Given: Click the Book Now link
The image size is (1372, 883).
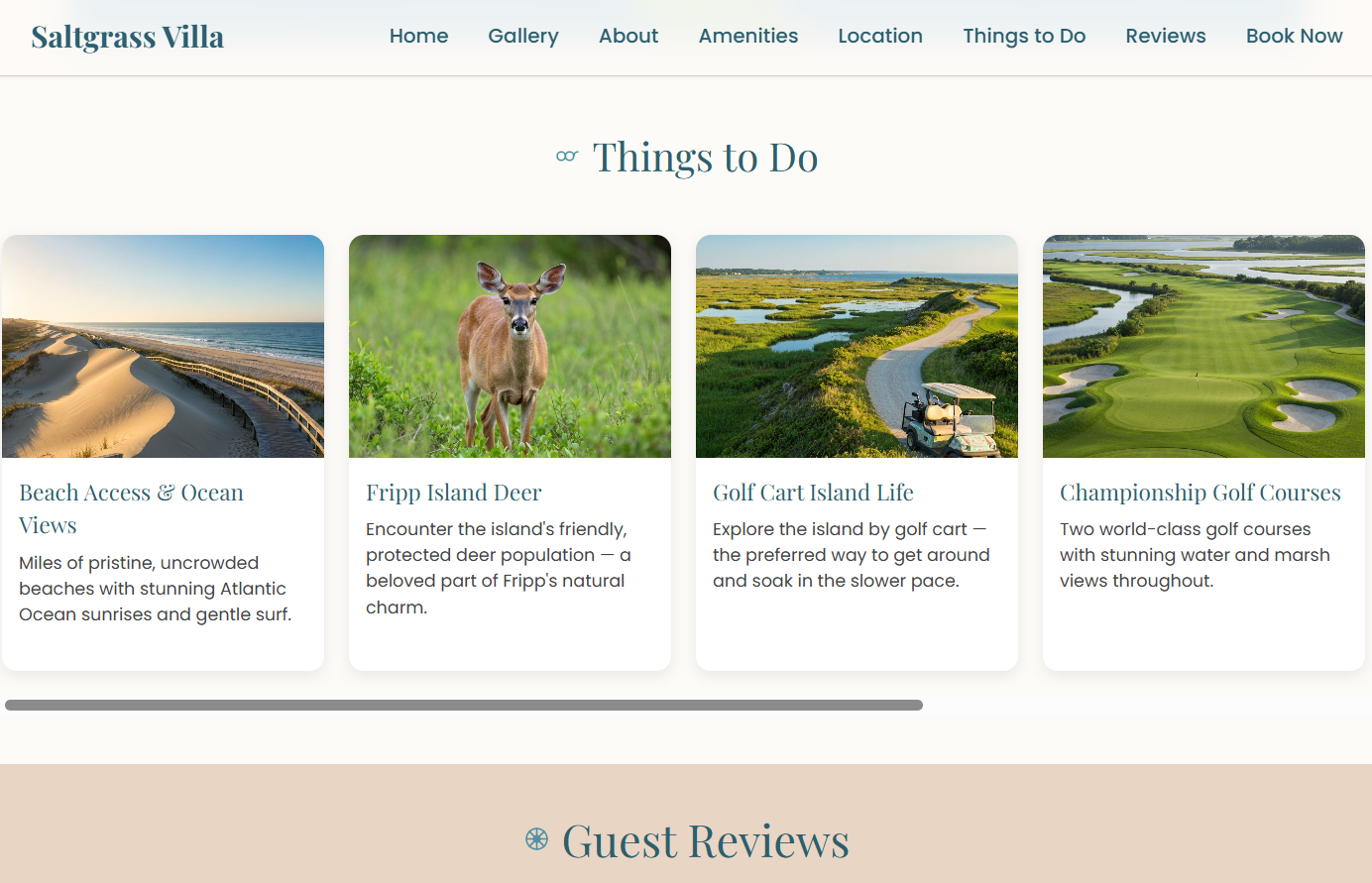Looking at the screenshot, I should [1294, 36].
